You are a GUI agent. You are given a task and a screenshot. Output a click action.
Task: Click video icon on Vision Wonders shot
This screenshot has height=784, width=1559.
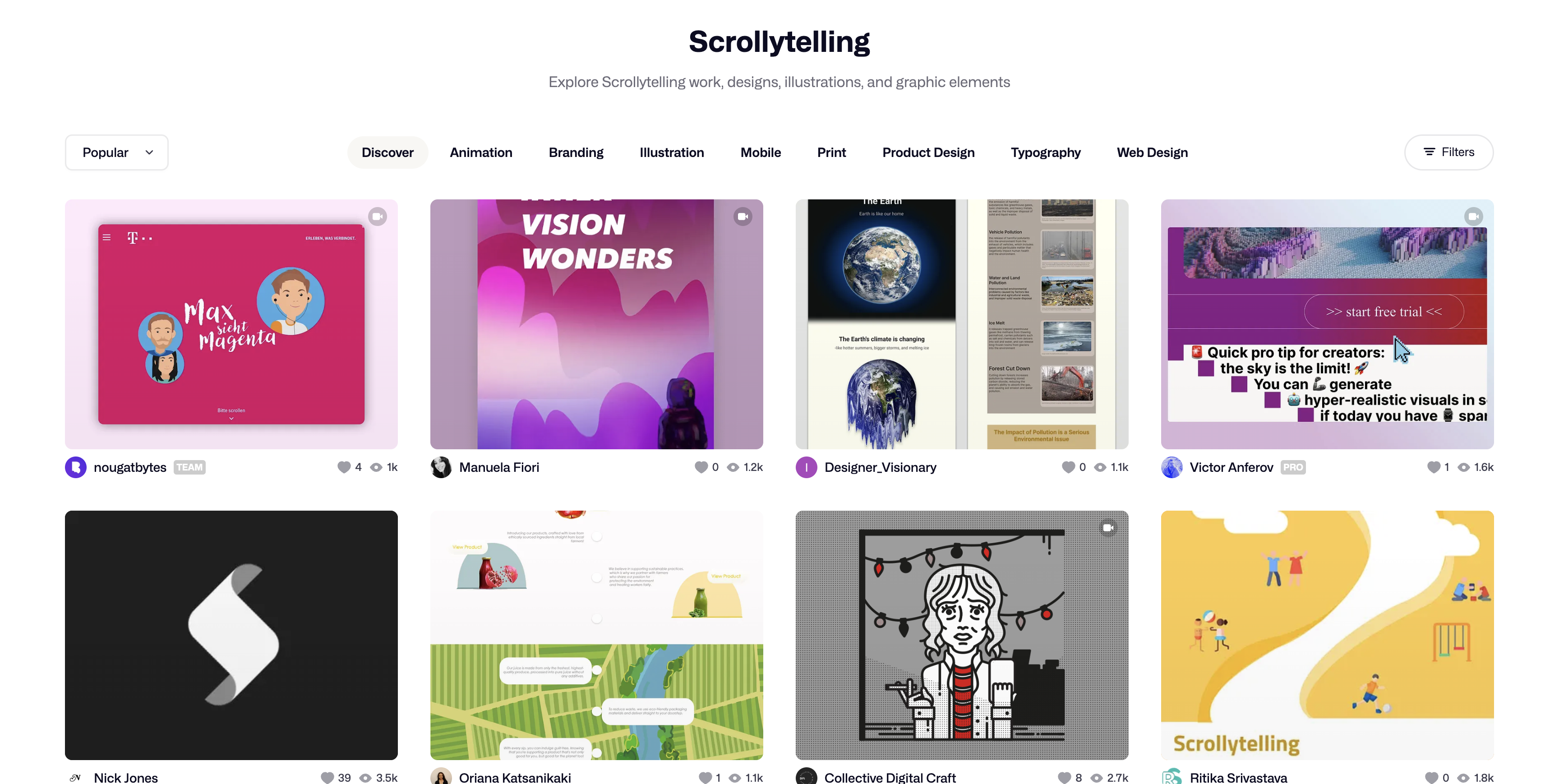click(x=743, y=217)
